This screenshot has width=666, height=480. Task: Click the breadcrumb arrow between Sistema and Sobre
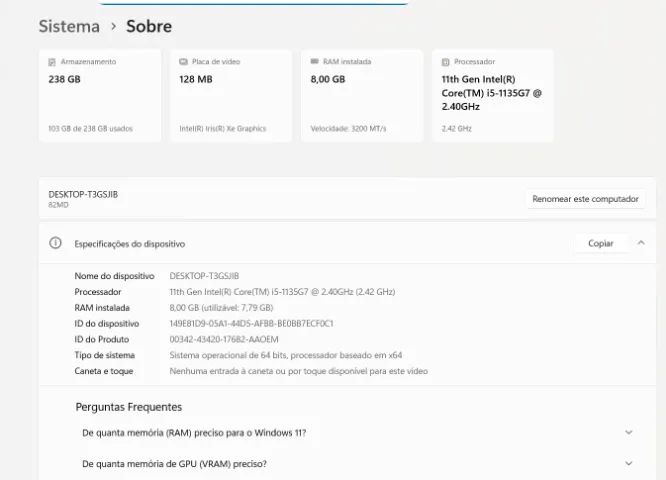pyautogui.click(x=113, y=27)
